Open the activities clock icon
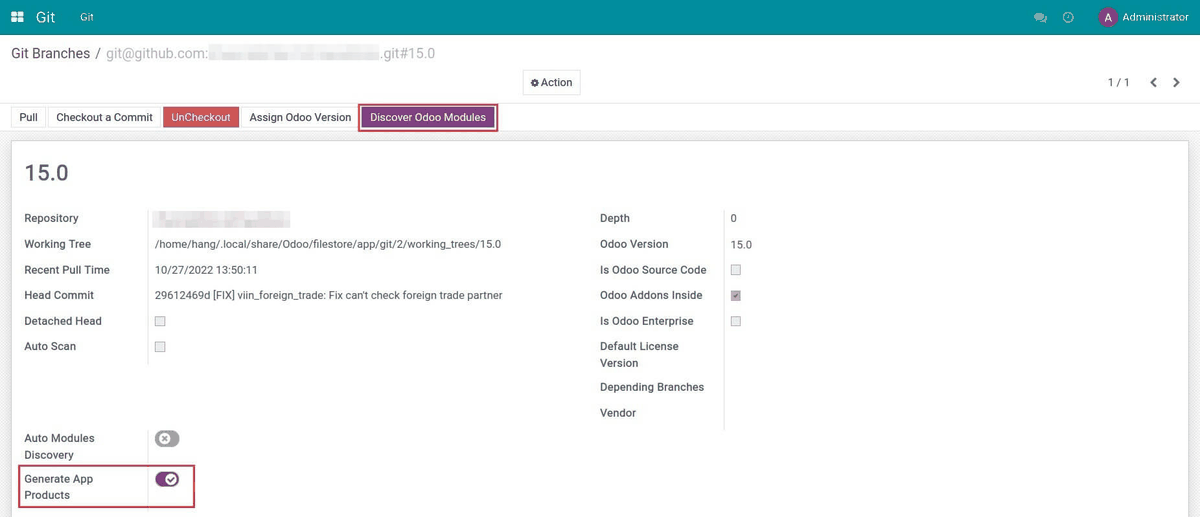Viewport: 1200px width, 517px height. [x=1068, y=17]
